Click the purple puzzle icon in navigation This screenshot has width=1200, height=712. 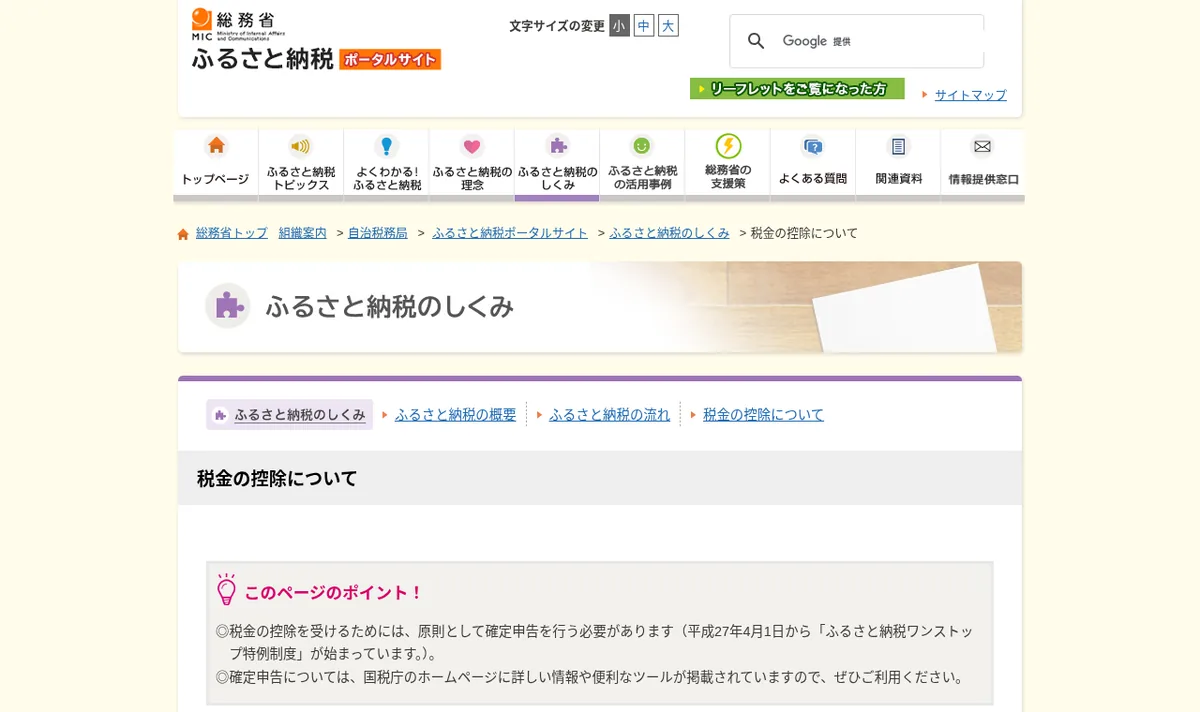[x=557, y=146]
